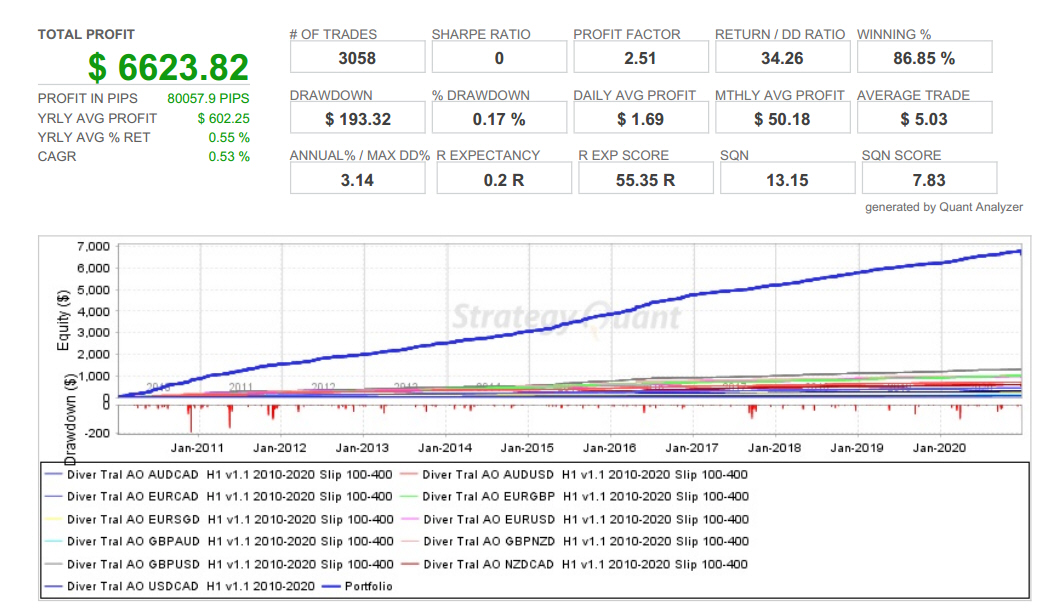
Task: Select the yearly avg profit $ 602.25
Action: [x=223, y=119]
